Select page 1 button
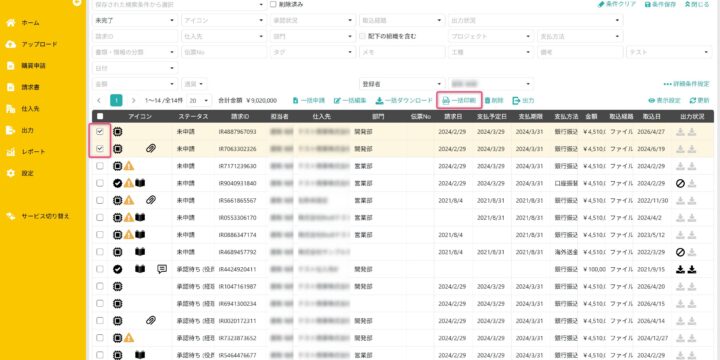720x360 pixels. 116,101
